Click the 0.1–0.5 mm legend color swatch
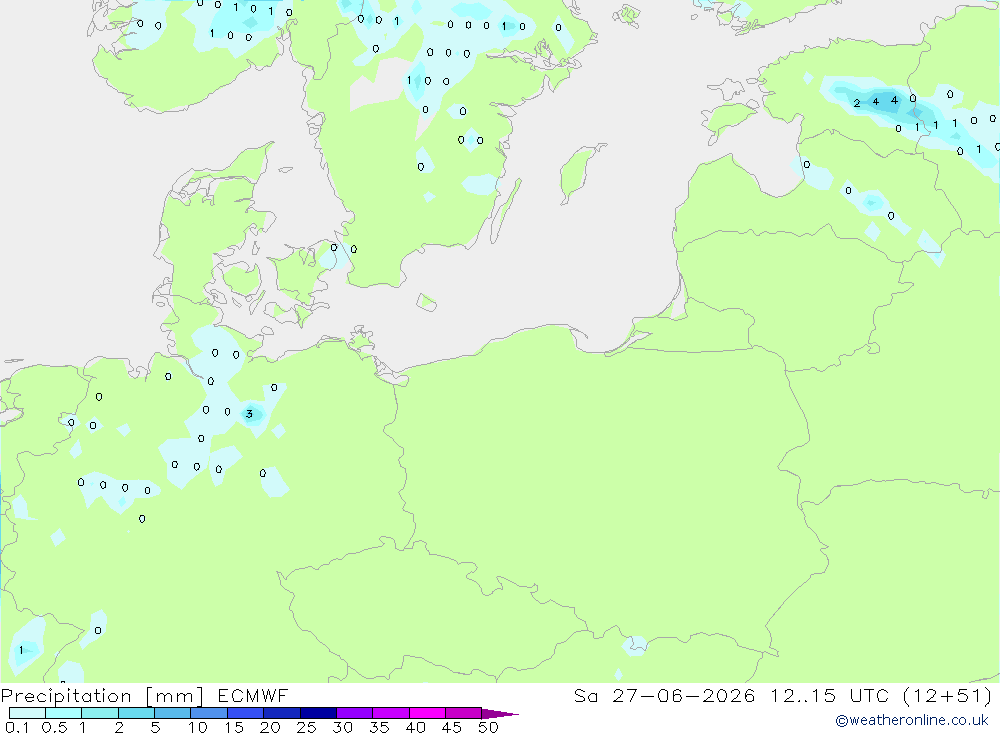Viewport: 1000px width, 733px height. 27,713
